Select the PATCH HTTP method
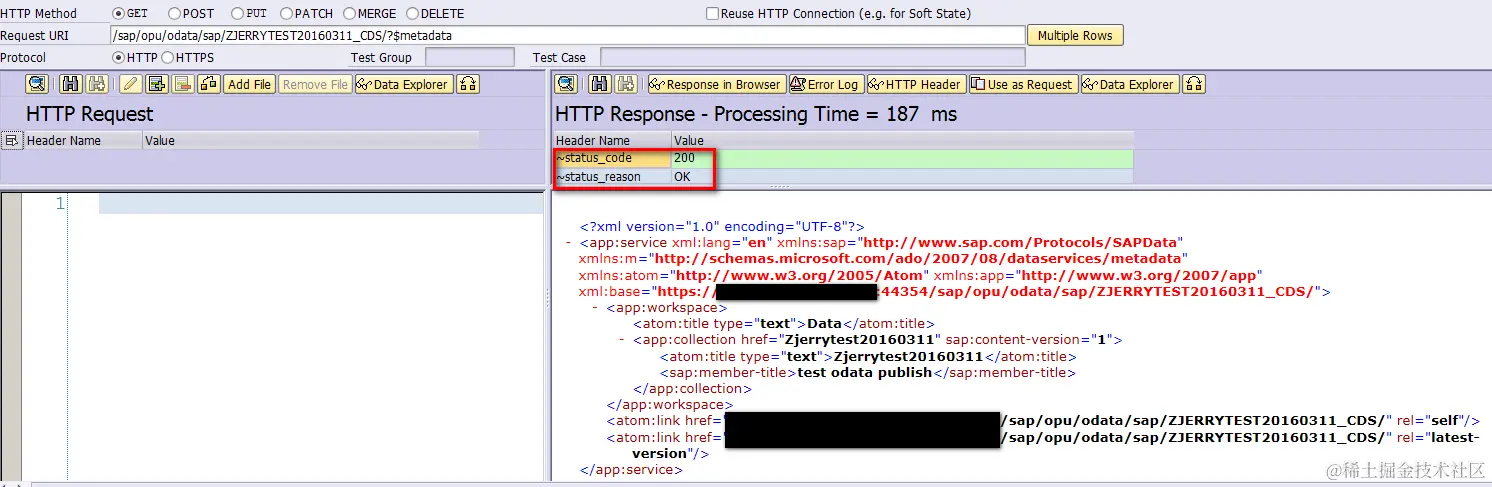The width and height of the screenshot is (1492, 487). 287,14
